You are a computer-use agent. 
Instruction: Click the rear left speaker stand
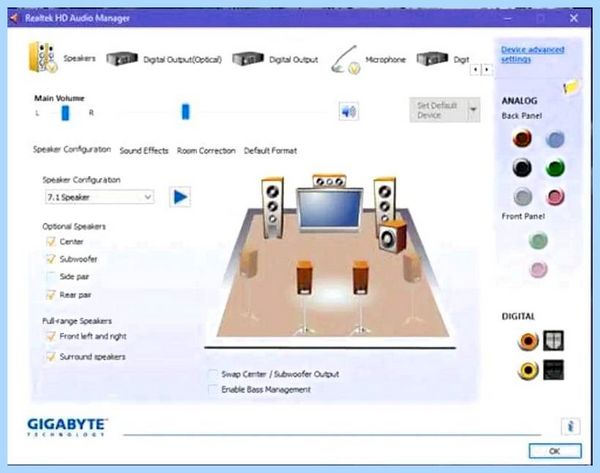click(x=305, y=297)
